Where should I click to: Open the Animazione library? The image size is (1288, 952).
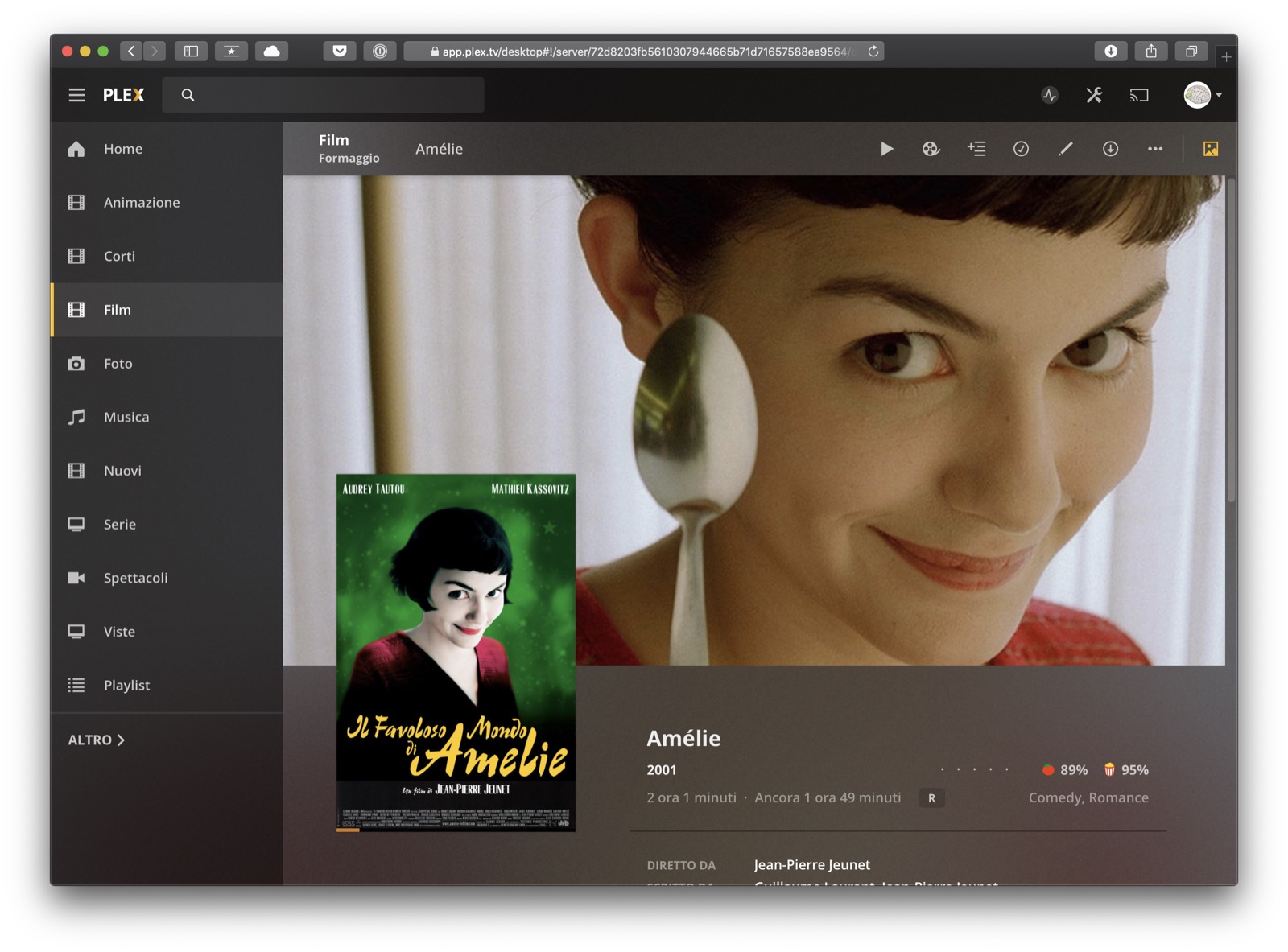point(167,203)
